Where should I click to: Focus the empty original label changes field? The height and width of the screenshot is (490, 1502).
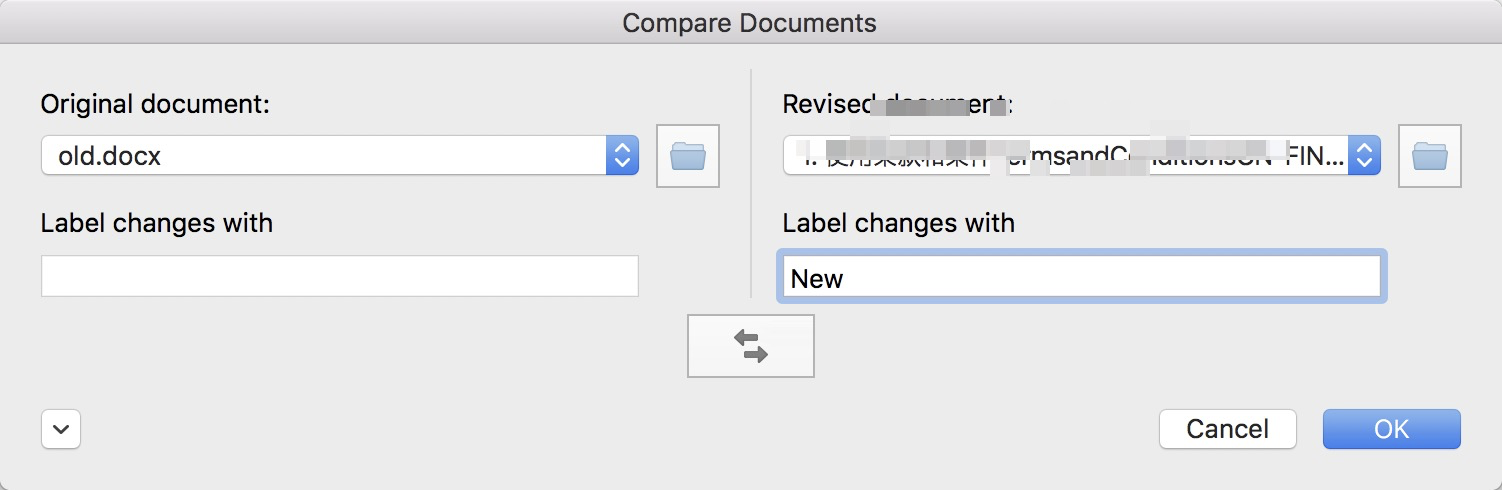coord(339,276)
